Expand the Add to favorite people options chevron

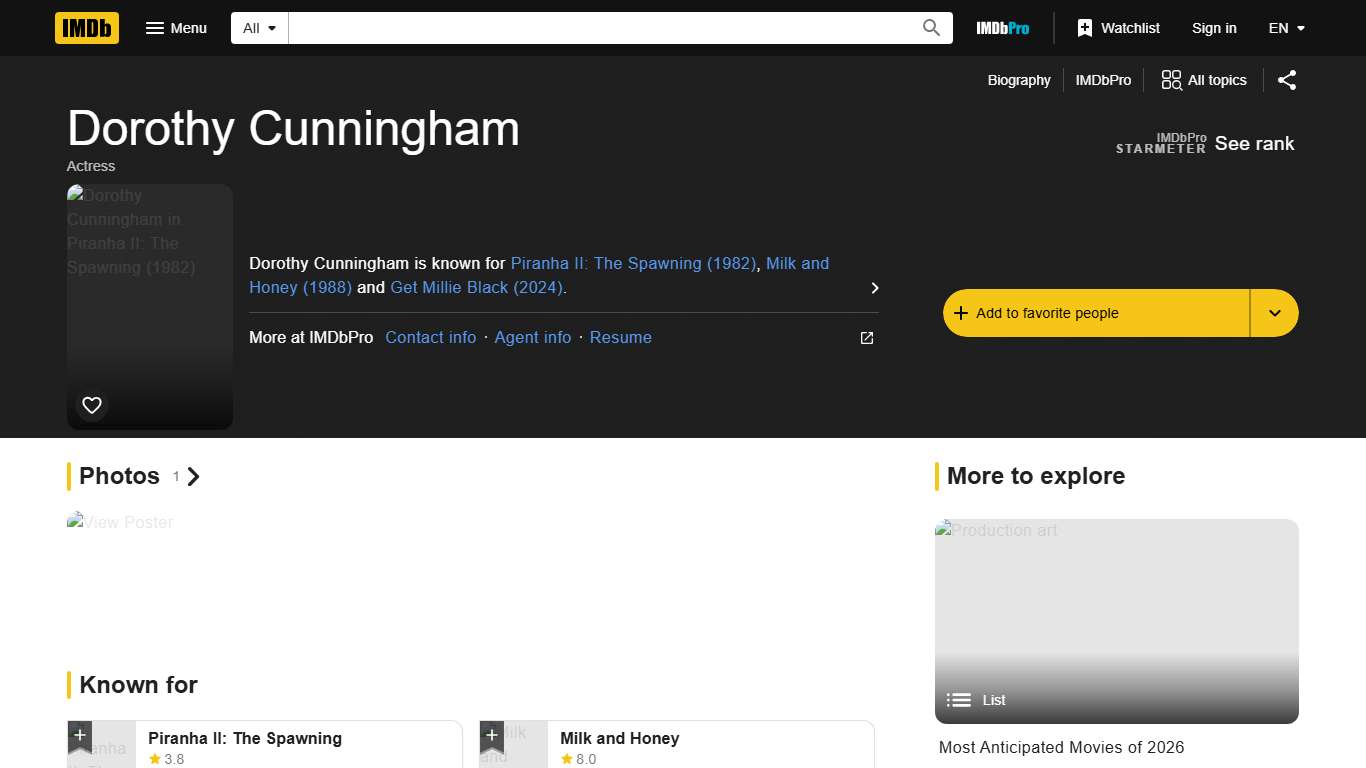pyautogui.click(x=1274, y=313)
